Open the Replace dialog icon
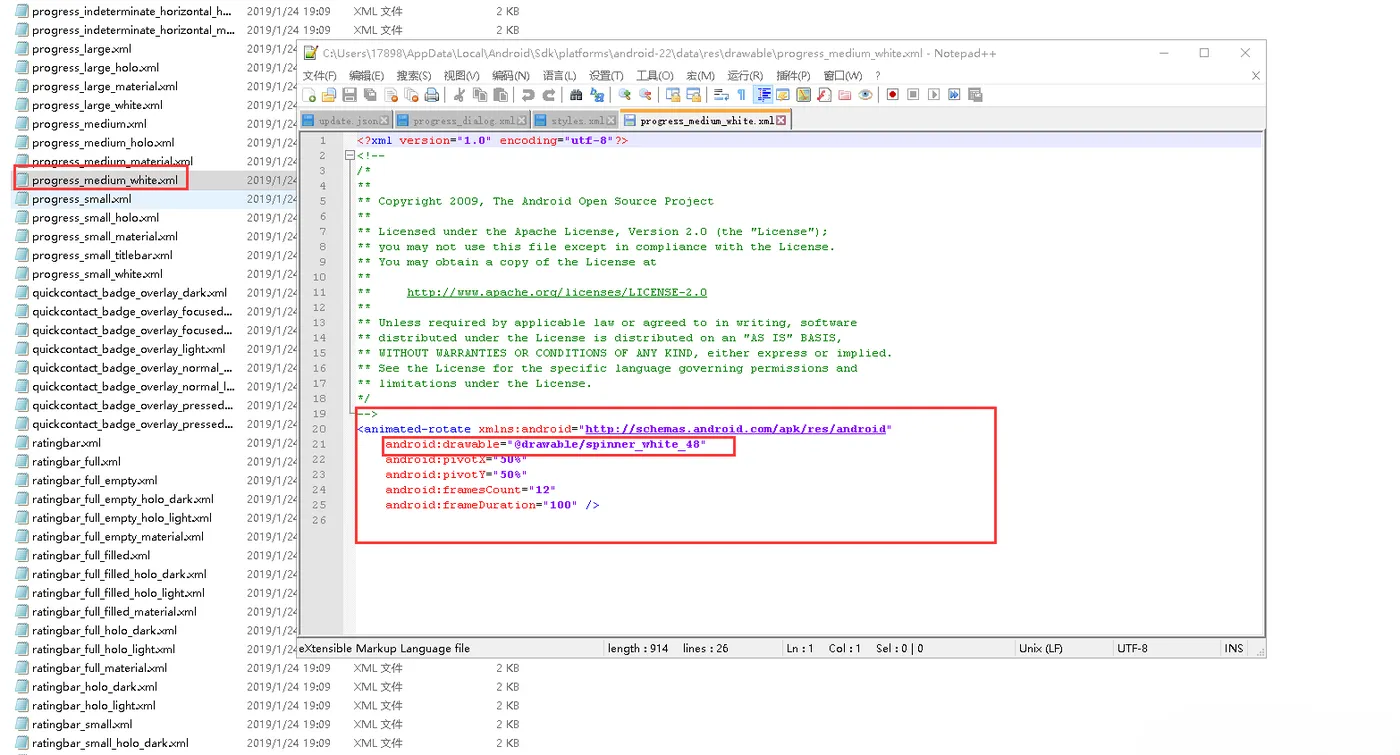 point(597,95)
